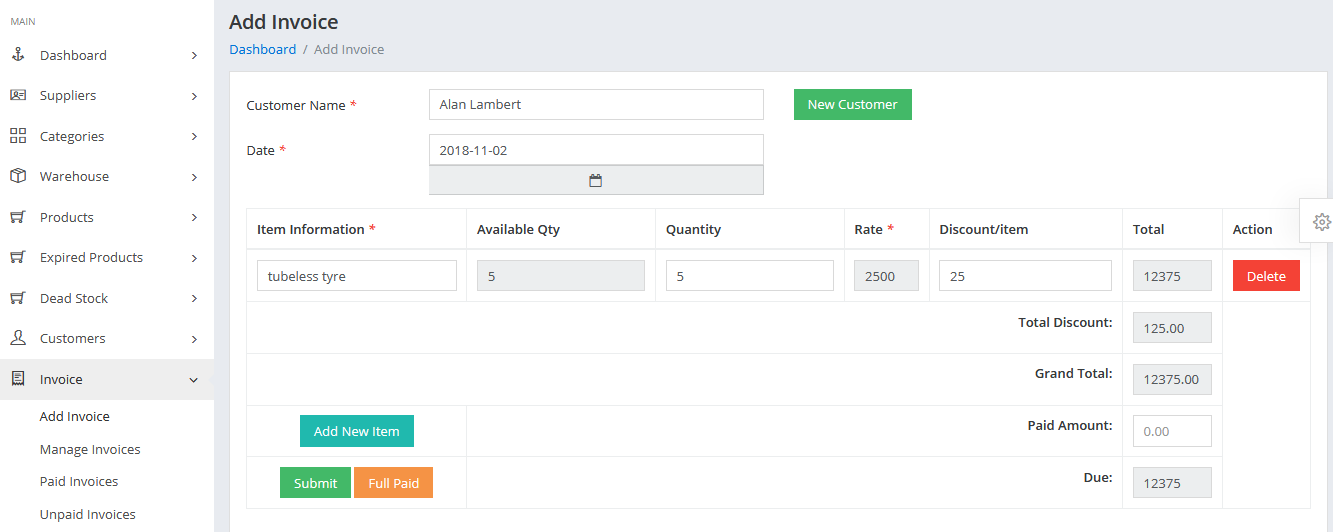Delete the tubeless tyre row
The width and height of the screenshot is (1333, 532).
1265,276
